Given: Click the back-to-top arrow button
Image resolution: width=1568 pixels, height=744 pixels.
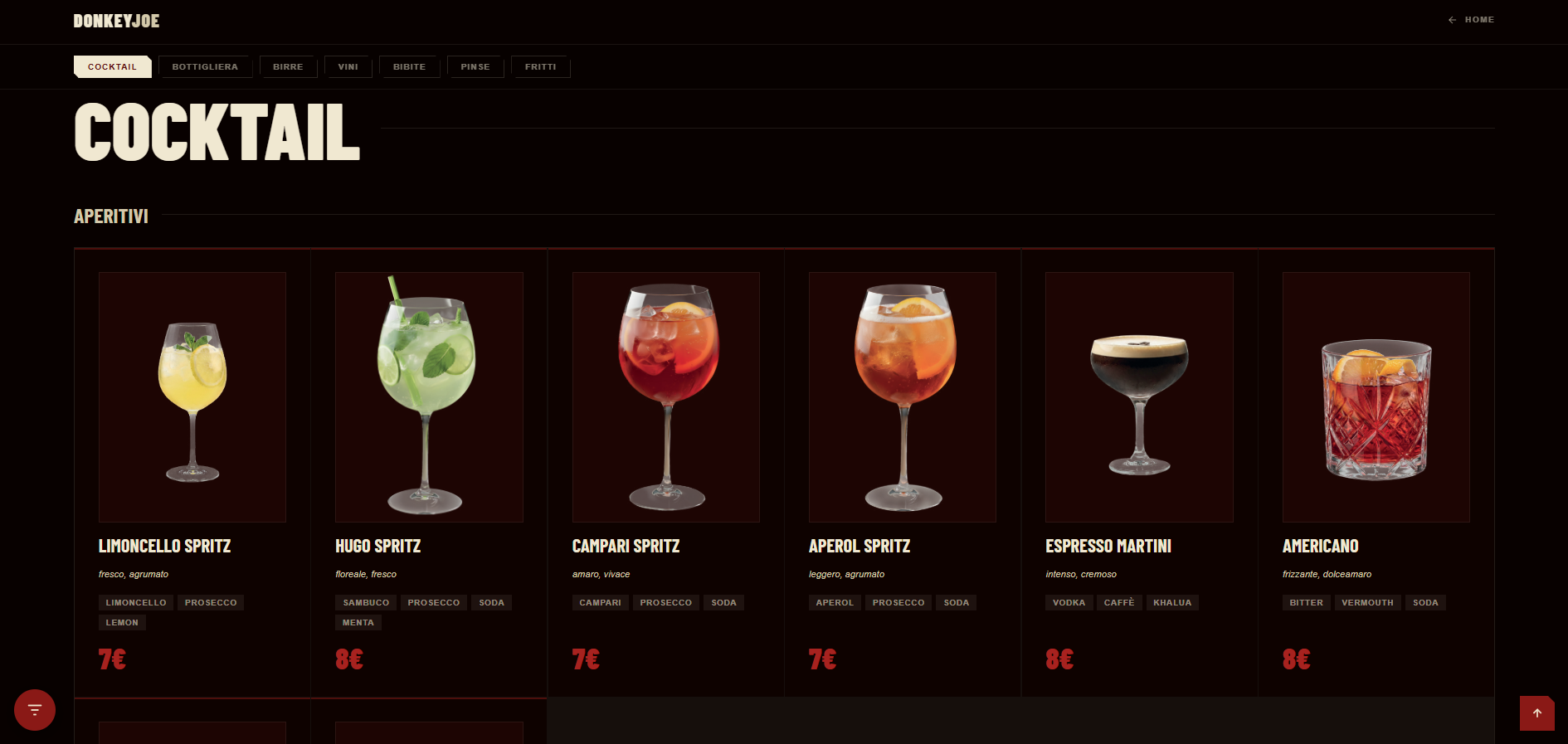Looking at the screenshot, I should 1536,713.
